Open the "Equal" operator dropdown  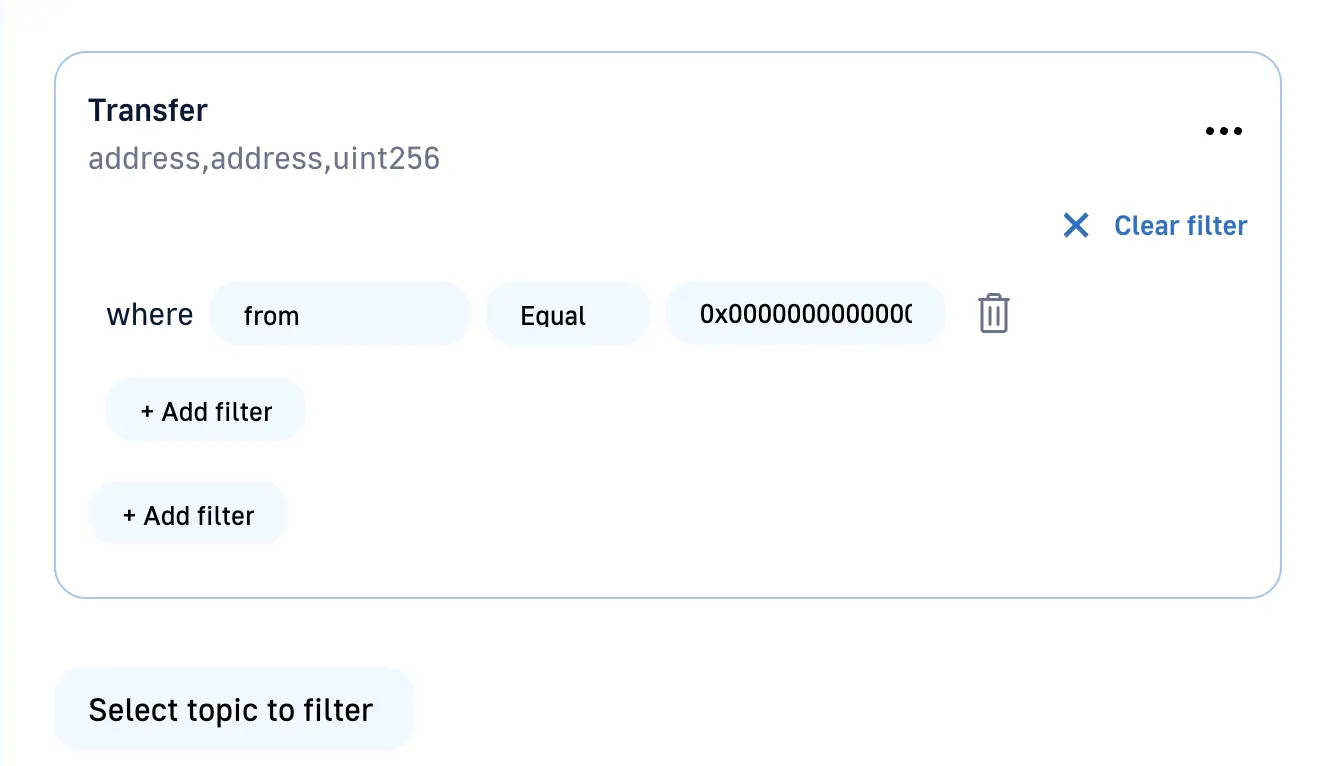click(567, 314)
